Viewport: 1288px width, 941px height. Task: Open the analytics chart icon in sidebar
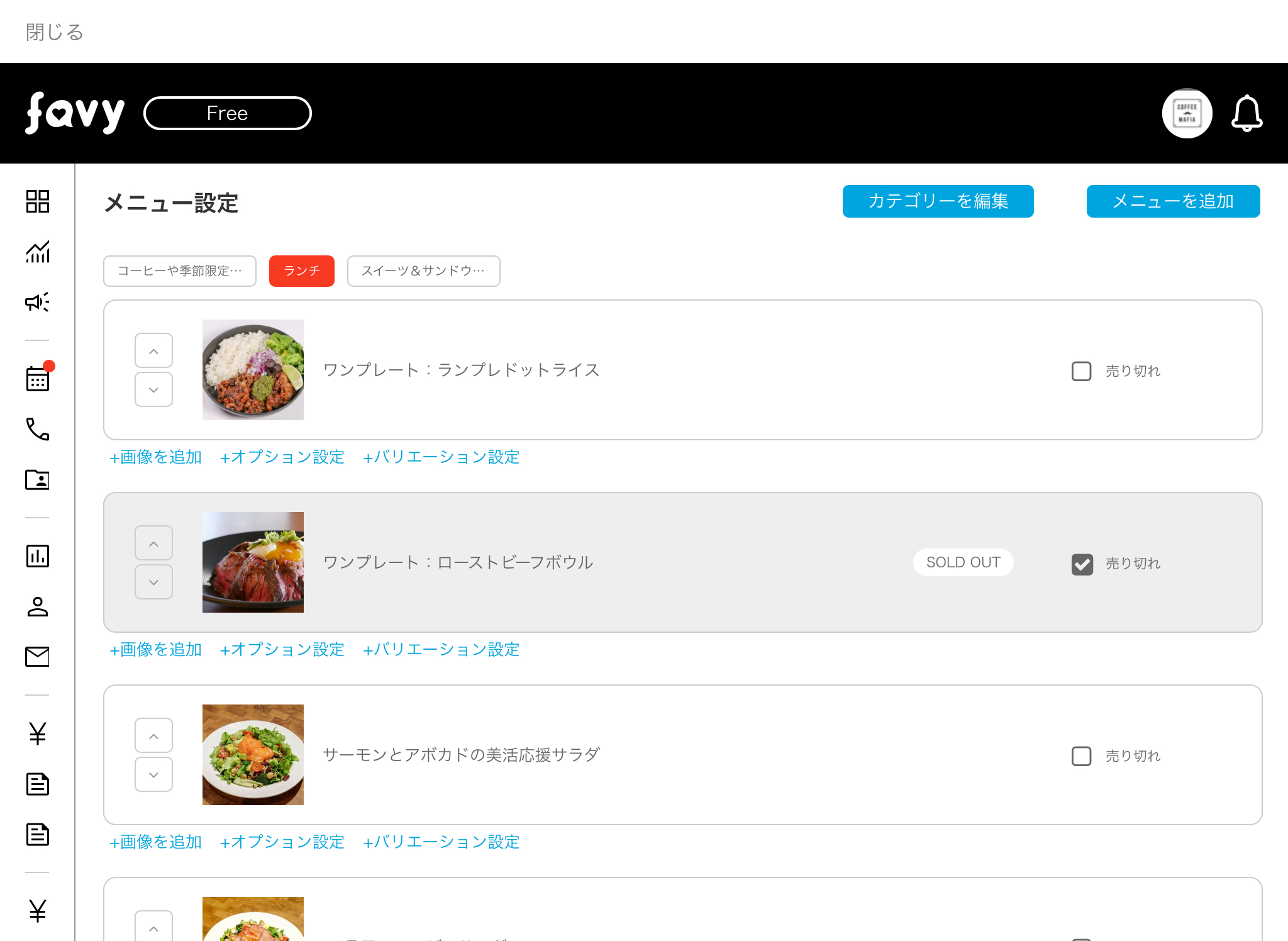(x=38, y=252)
